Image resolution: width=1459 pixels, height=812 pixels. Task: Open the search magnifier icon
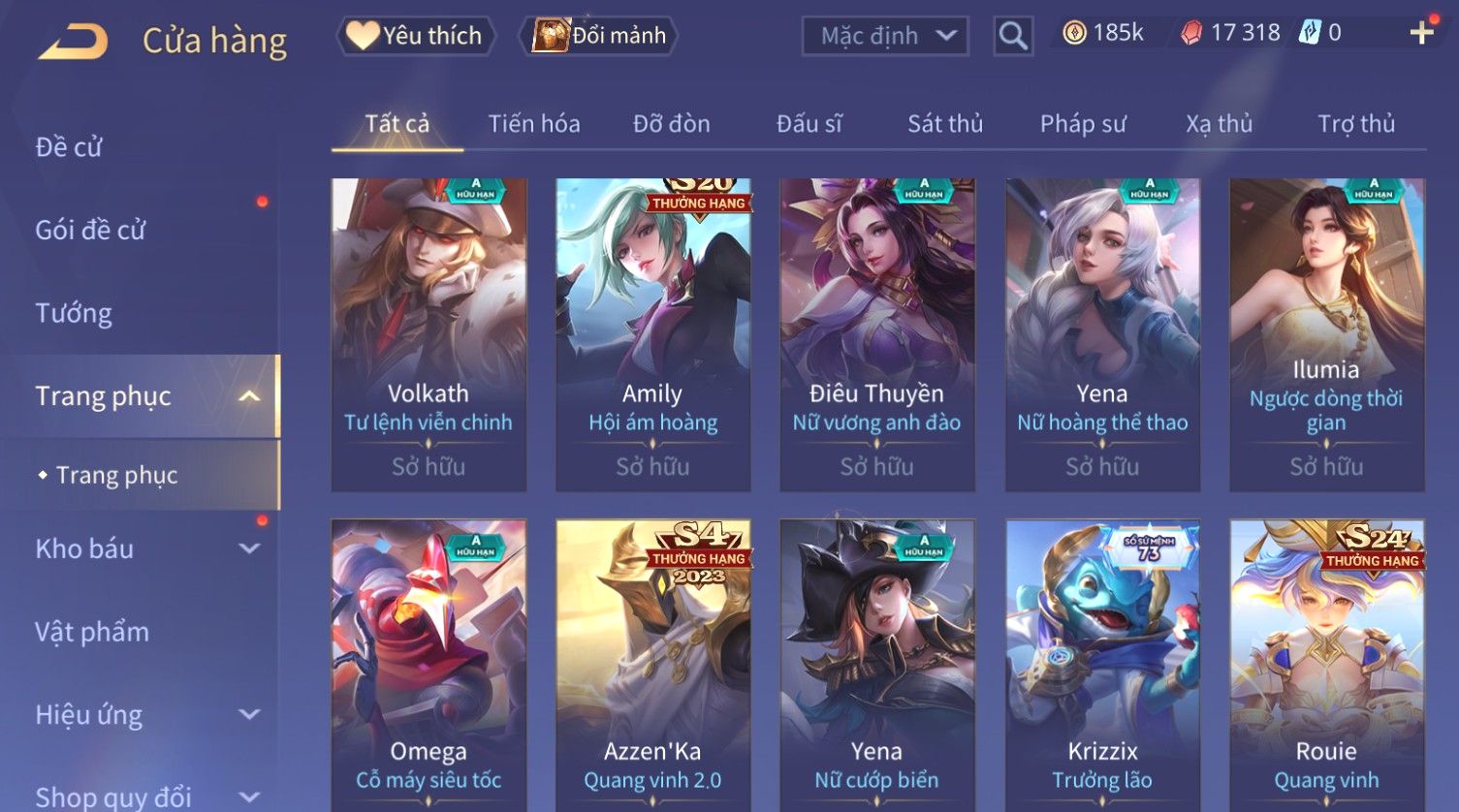1013,37
